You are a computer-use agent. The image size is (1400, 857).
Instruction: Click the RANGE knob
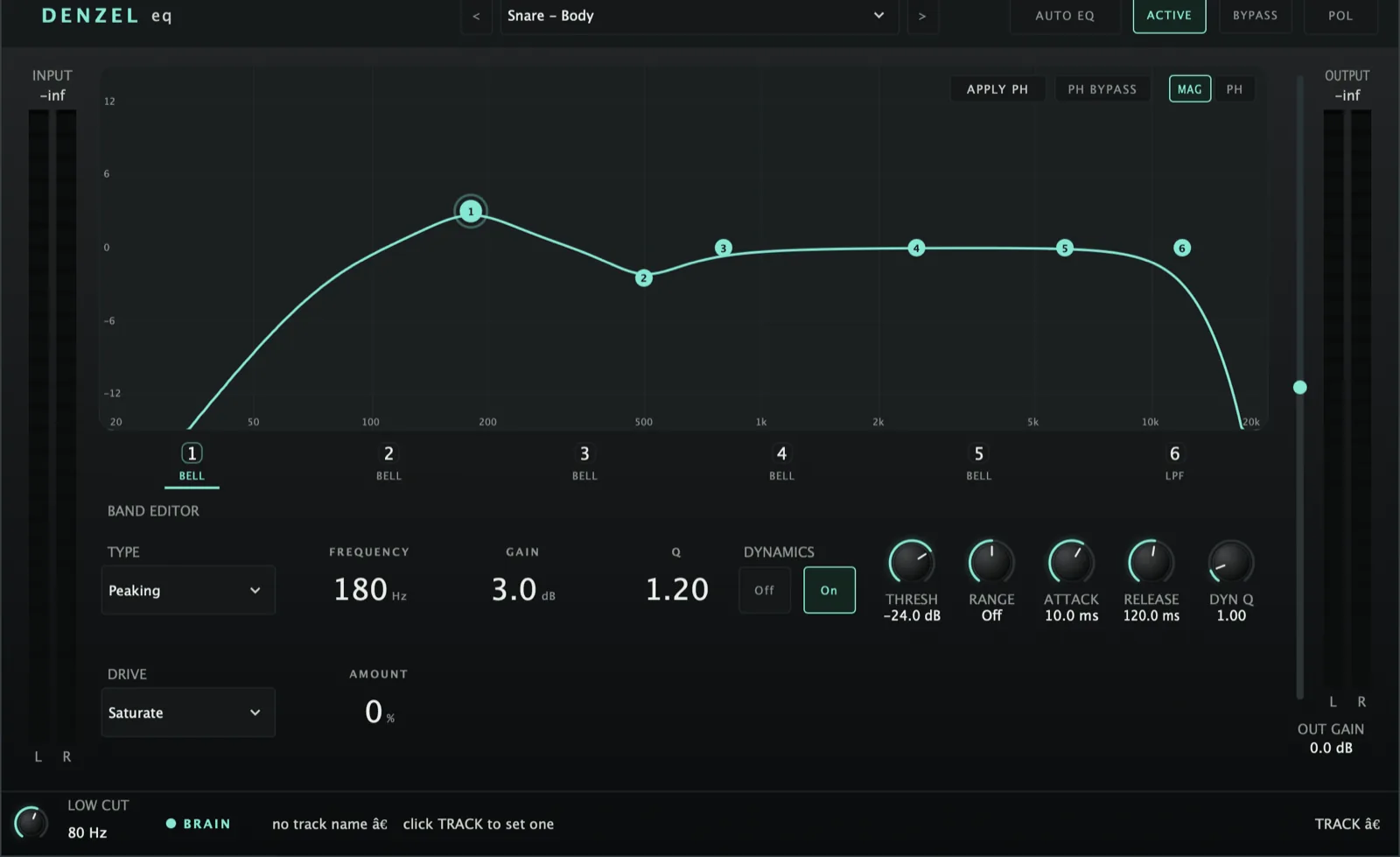point(991,562)
